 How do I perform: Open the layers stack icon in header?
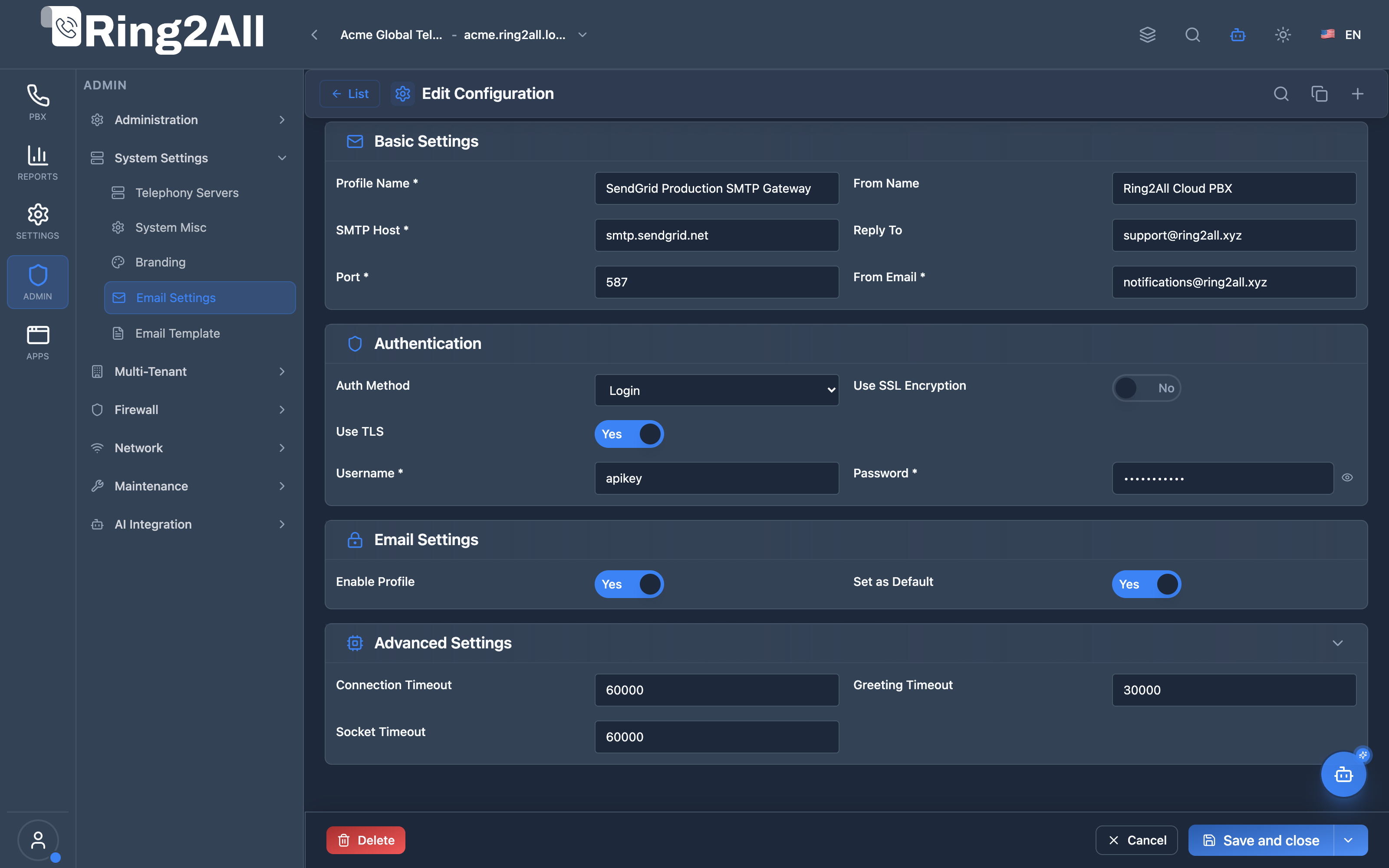click(1147, 35)
